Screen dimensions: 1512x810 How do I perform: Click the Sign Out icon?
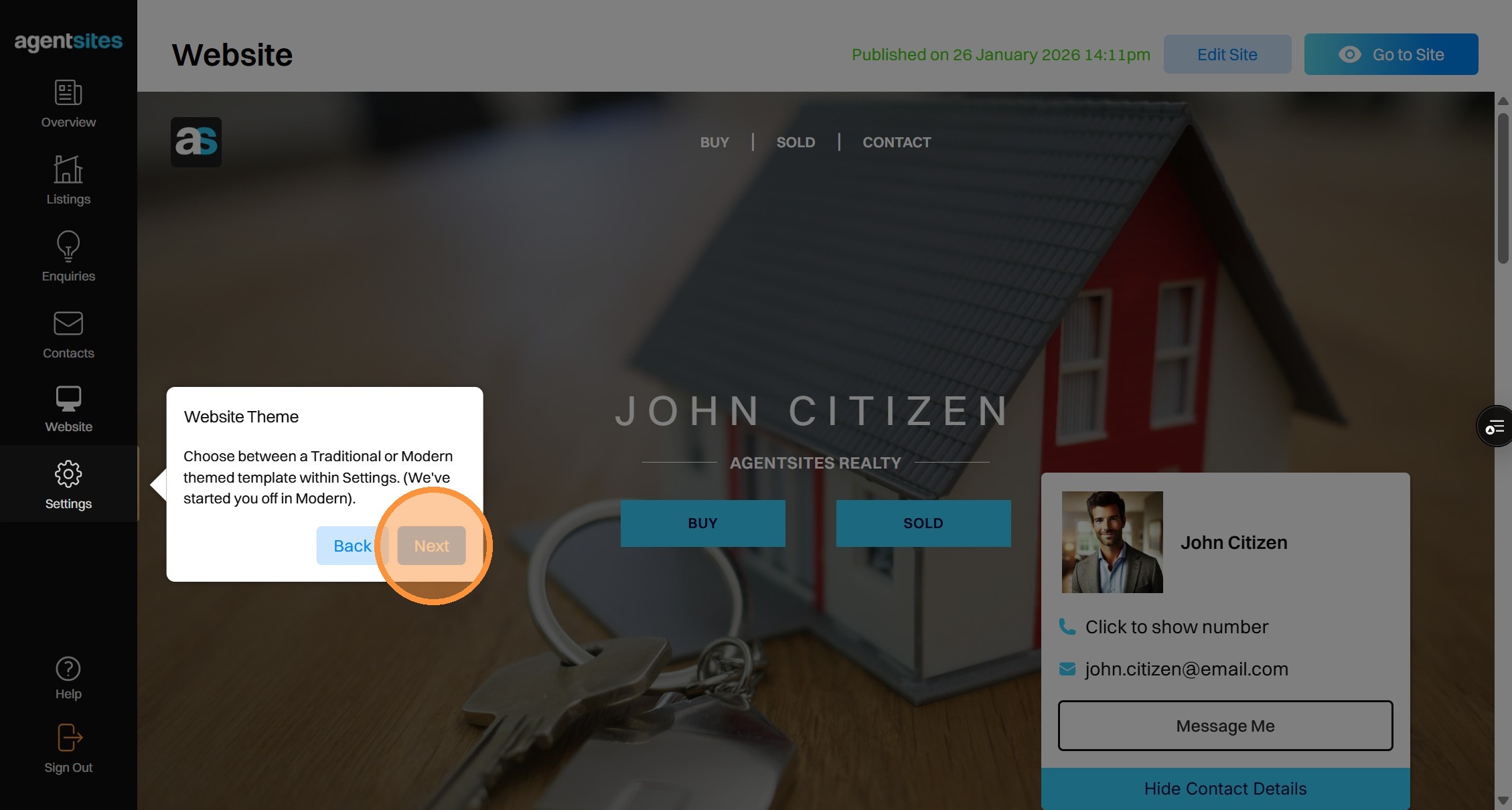tap(70, 738)
